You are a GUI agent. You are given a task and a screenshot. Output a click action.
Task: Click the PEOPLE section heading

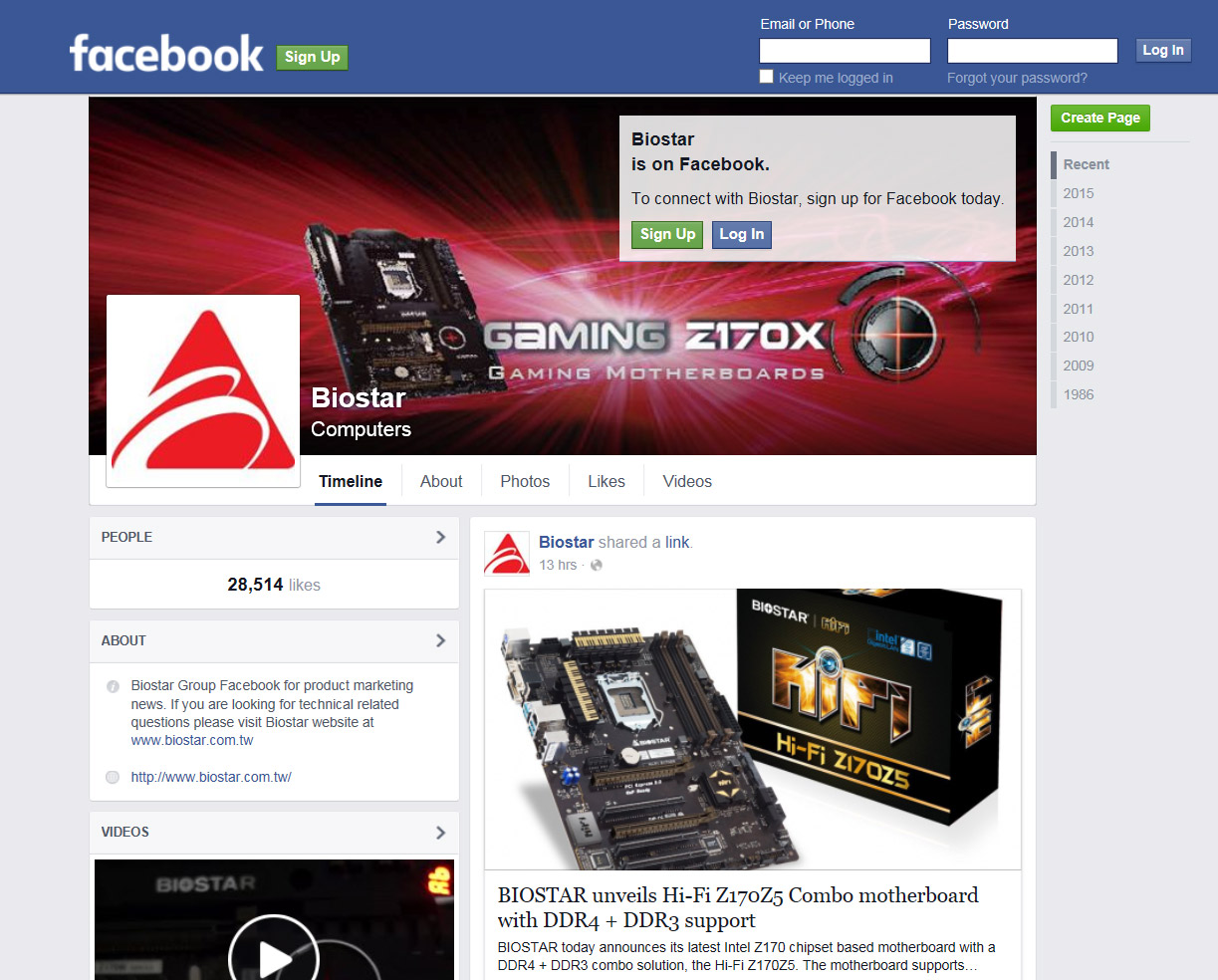point(126,538)
